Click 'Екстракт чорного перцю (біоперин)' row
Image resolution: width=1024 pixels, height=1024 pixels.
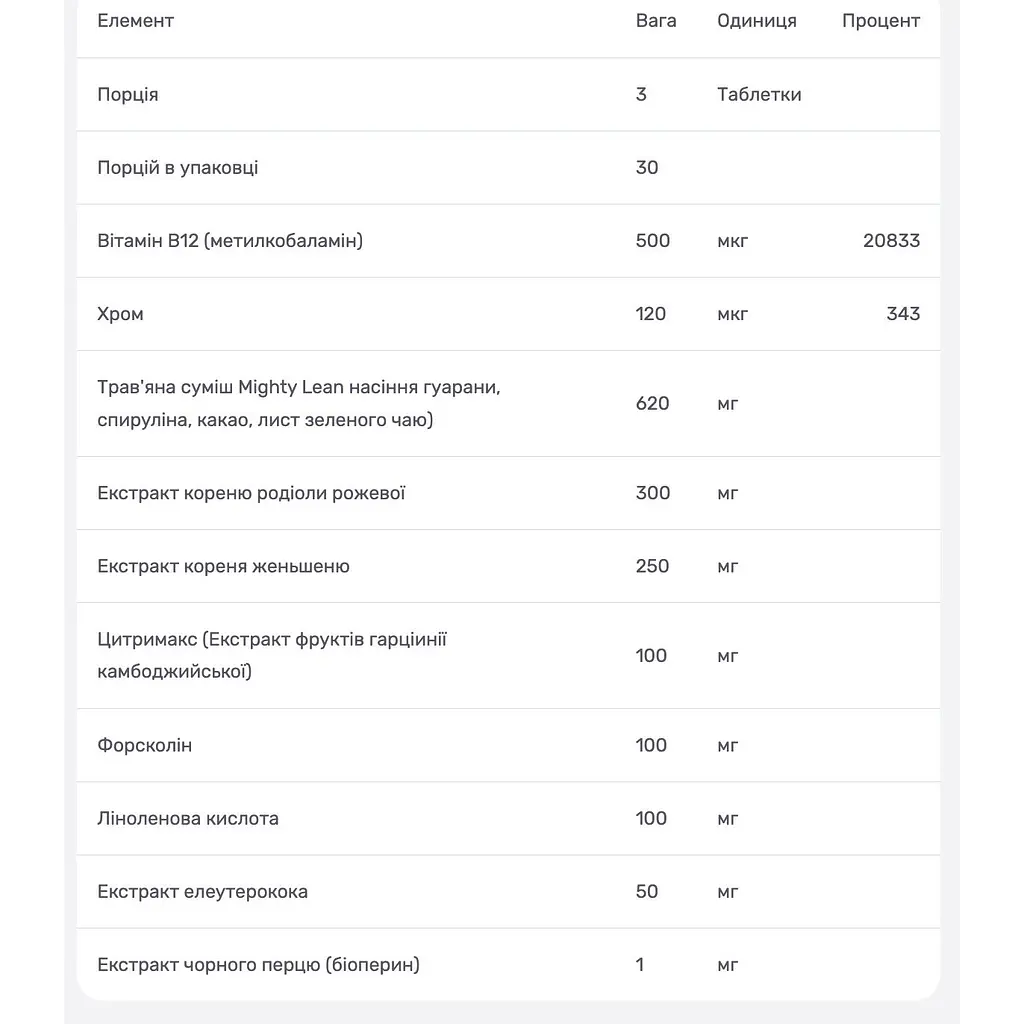(508, 965)
